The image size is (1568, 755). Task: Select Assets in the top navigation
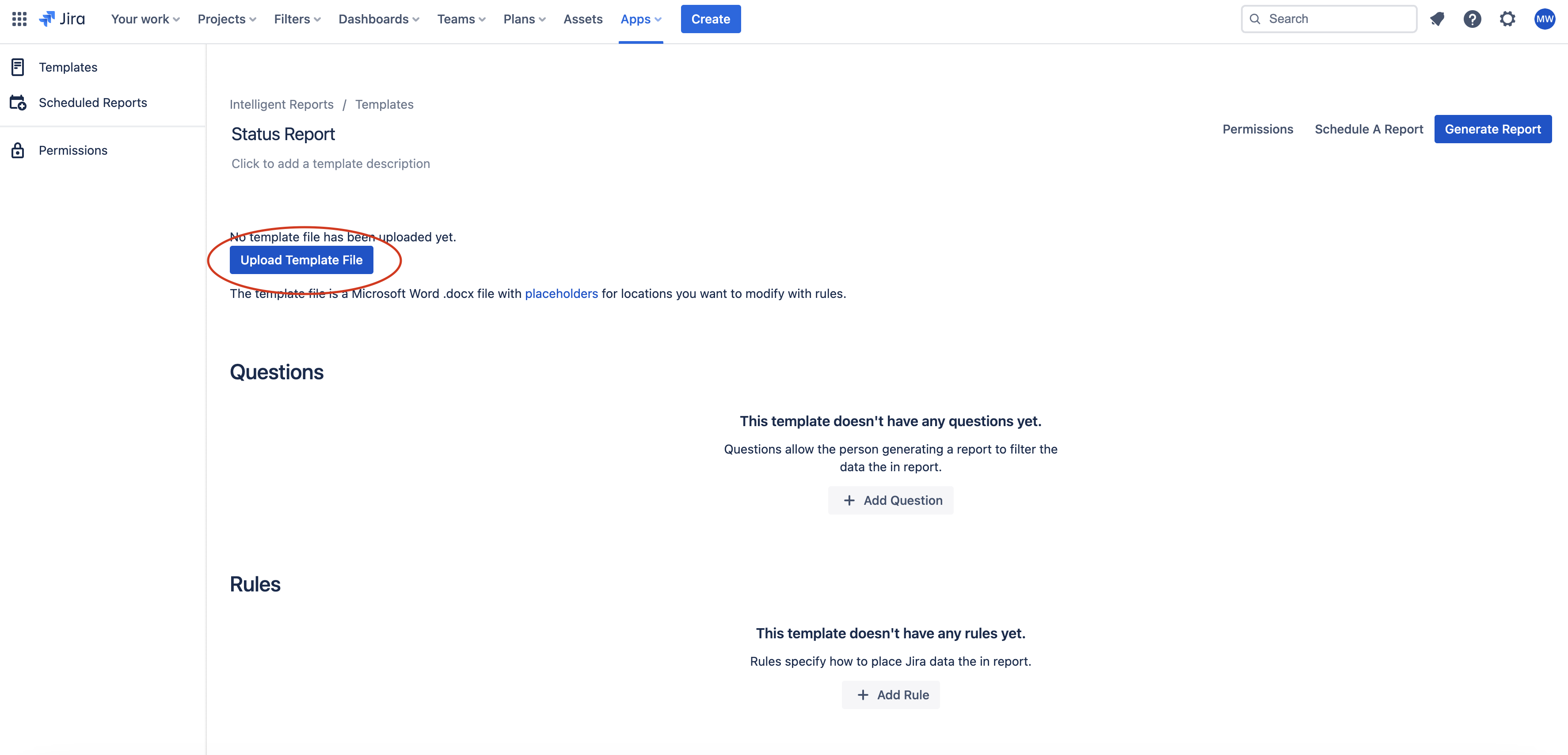[582, 19]
